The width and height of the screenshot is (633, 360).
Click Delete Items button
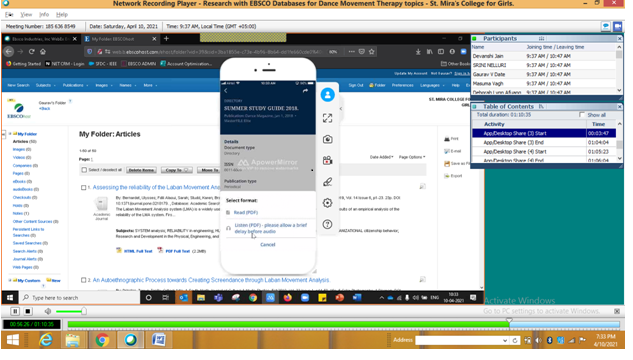click(141, 170)
